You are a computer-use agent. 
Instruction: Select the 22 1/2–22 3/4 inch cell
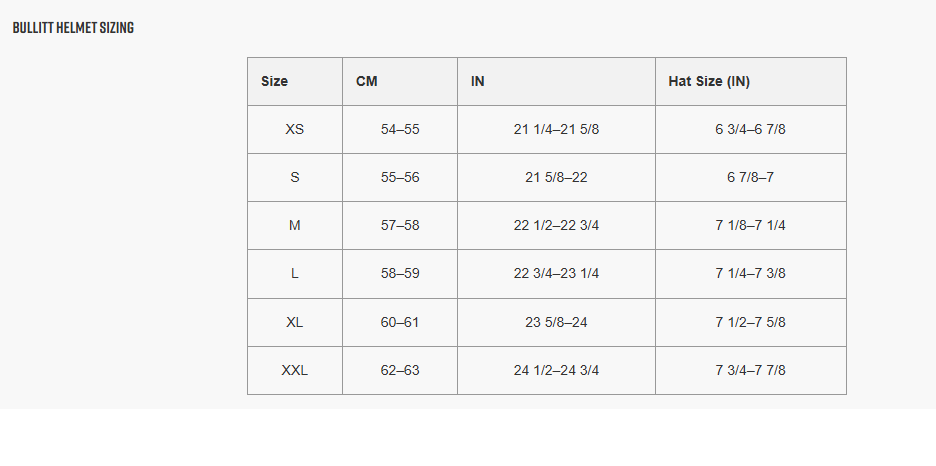click(556, 225)
